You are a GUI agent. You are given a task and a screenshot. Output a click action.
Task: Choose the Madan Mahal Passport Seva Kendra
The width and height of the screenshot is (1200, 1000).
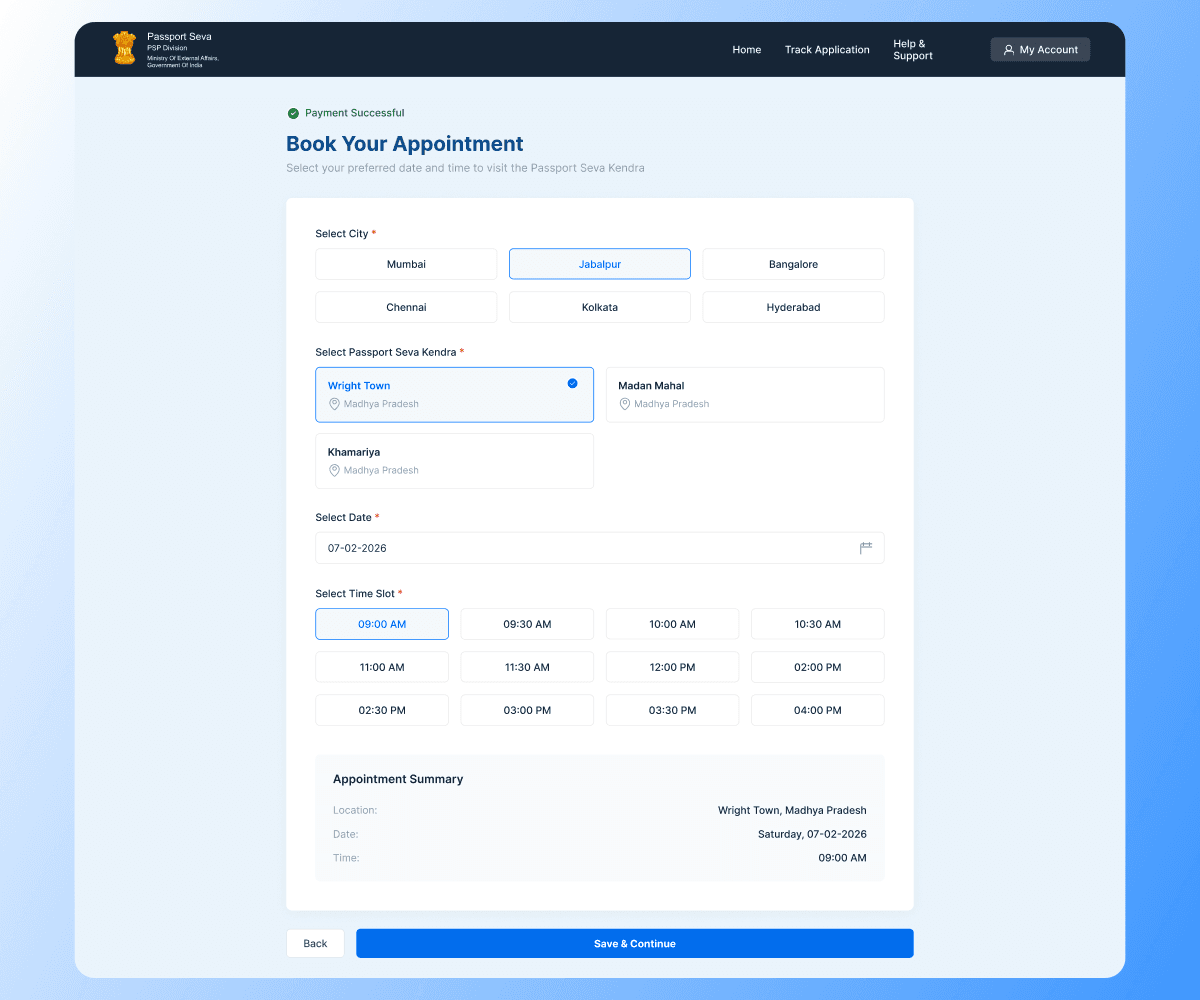[745, 395]
